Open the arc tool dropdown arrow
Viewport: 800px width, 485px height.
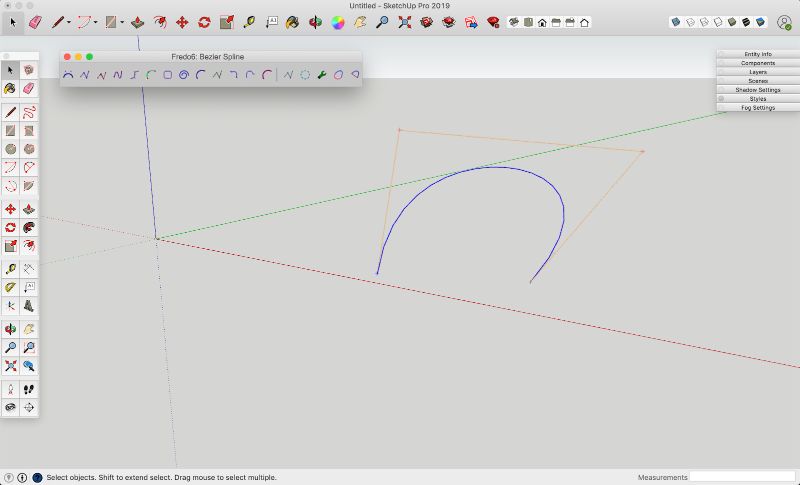[96, 22]
